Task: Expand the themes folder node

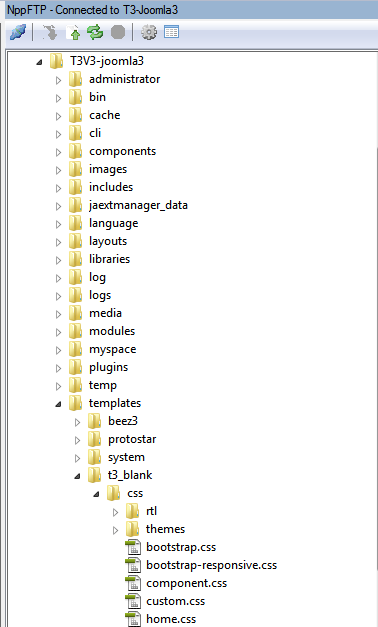Action: 116,530
